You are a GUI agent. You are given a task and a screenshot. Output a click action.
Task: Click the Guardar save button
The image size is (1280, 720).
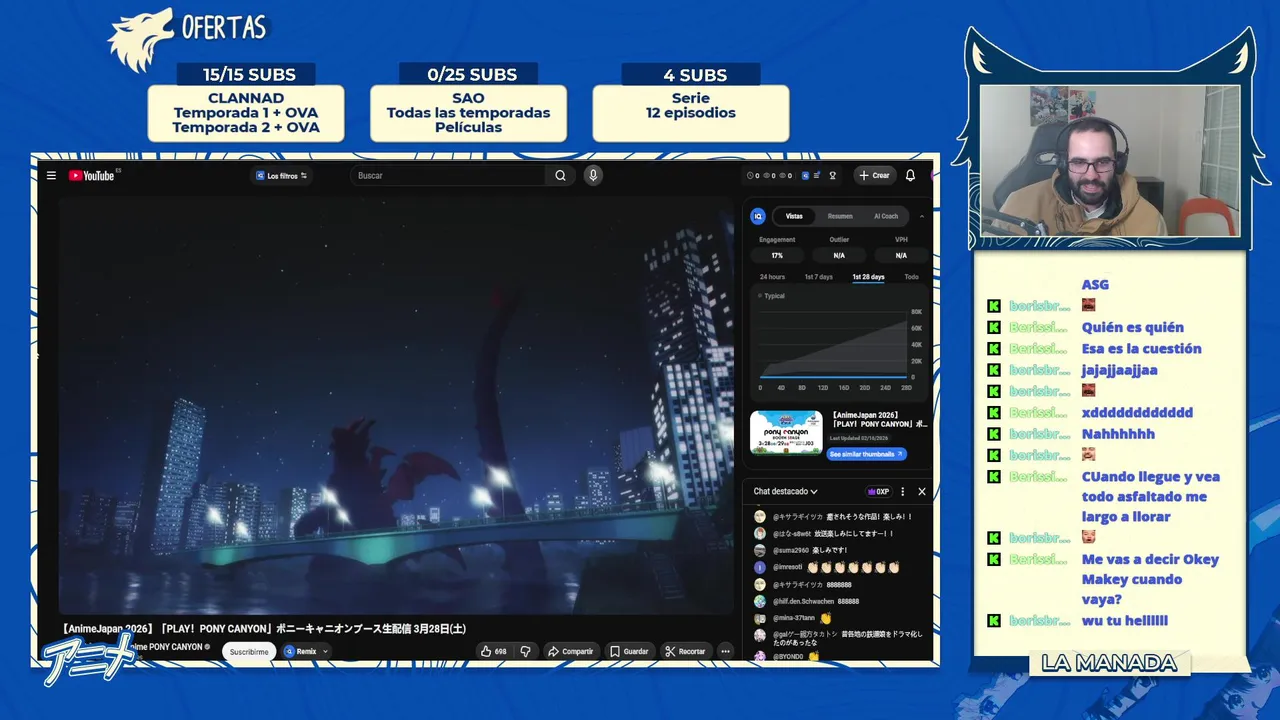[x=629, y=651]
